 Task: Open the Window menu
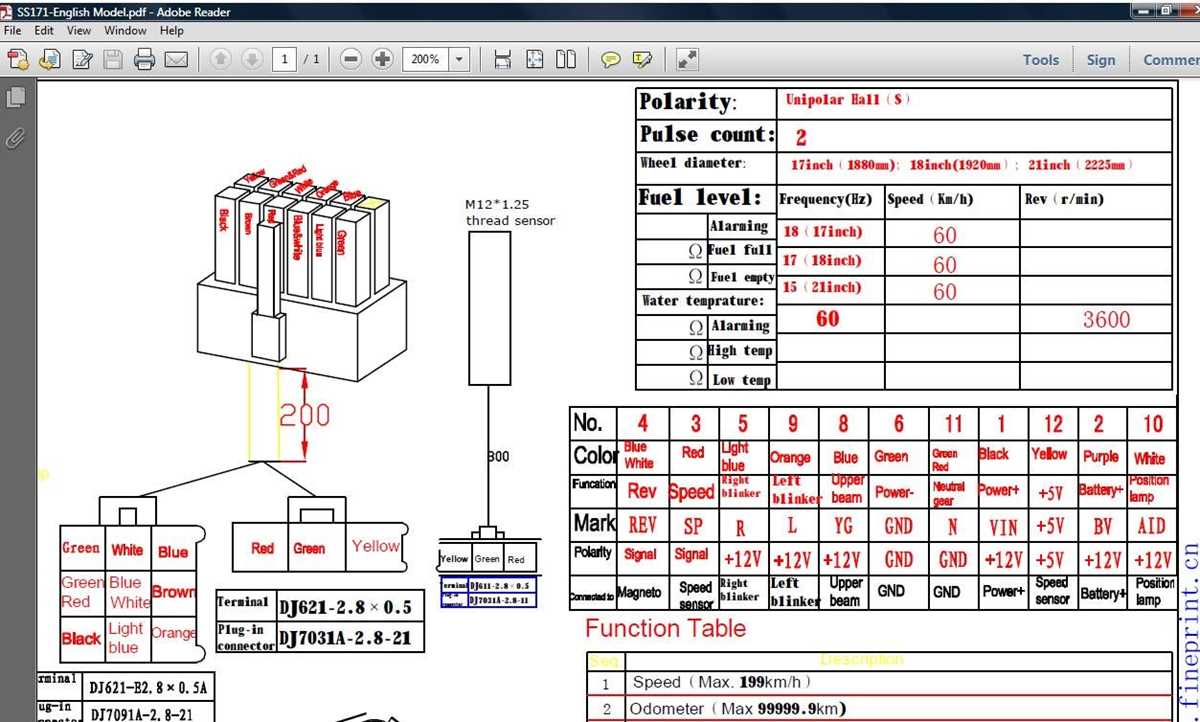(x=125, y=31)
